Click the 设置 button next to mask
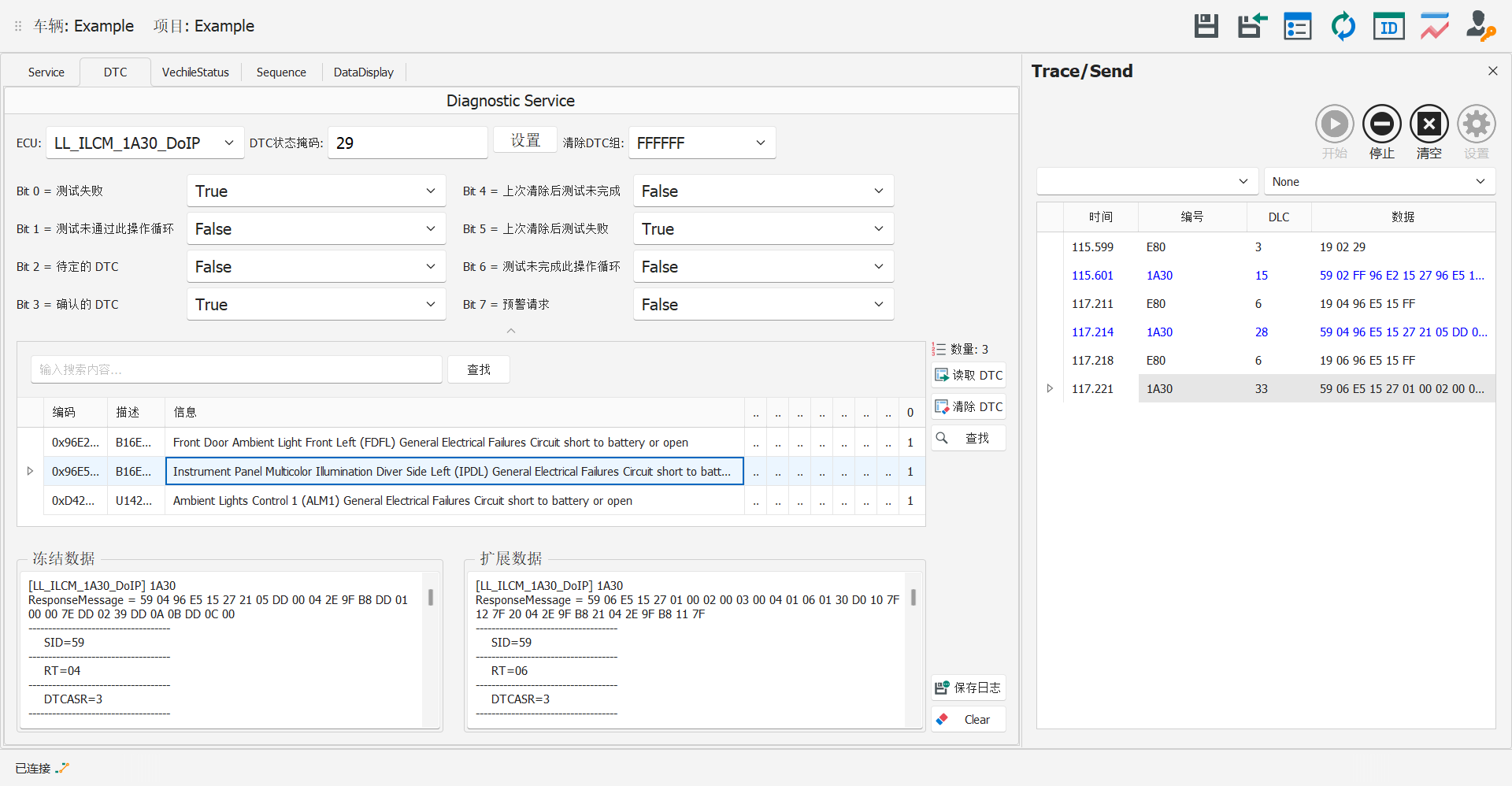 (525, 140)
